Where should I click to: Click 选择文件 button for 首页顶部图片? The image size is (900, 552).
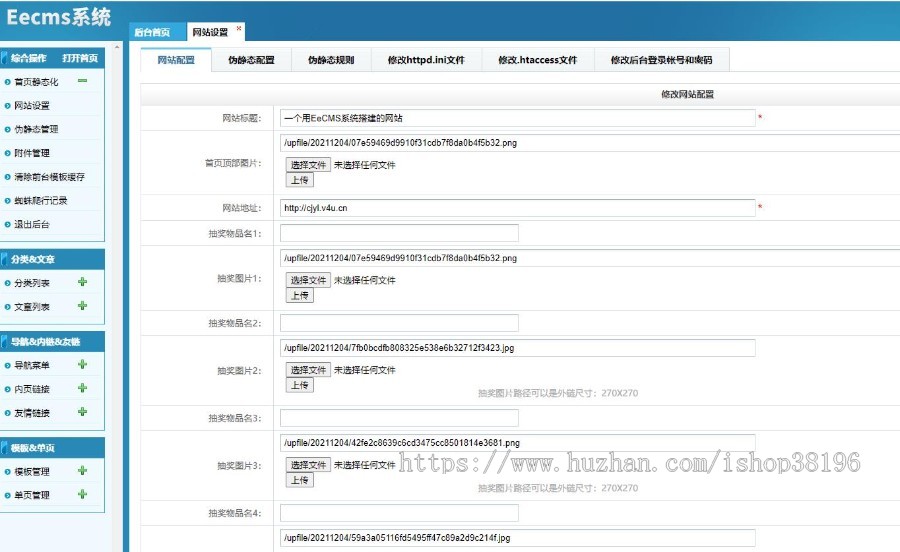tap(308, 165)
